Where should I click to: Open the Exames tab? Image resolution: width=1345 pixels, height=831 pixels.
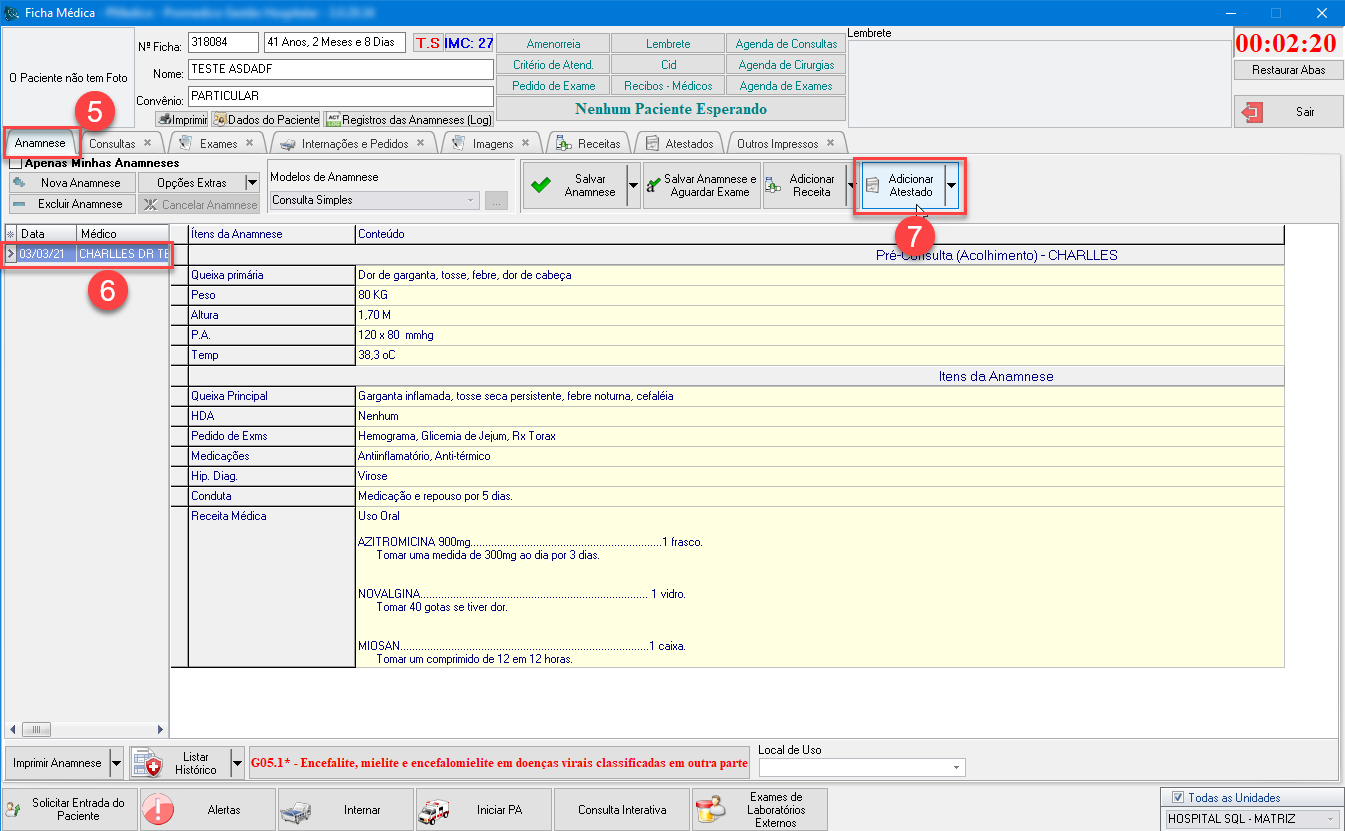click(x=218, y=143)
